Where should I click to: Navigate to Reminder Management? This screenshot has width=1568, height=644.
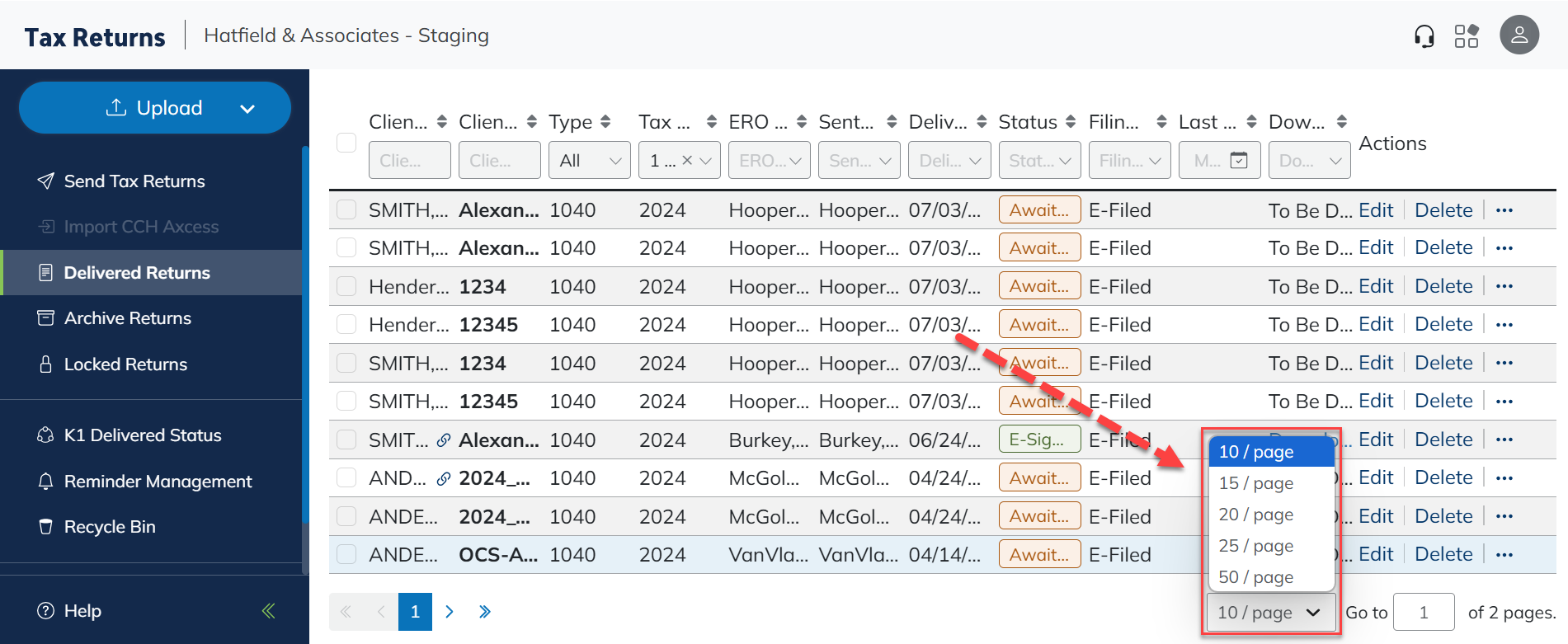(158, 482)
